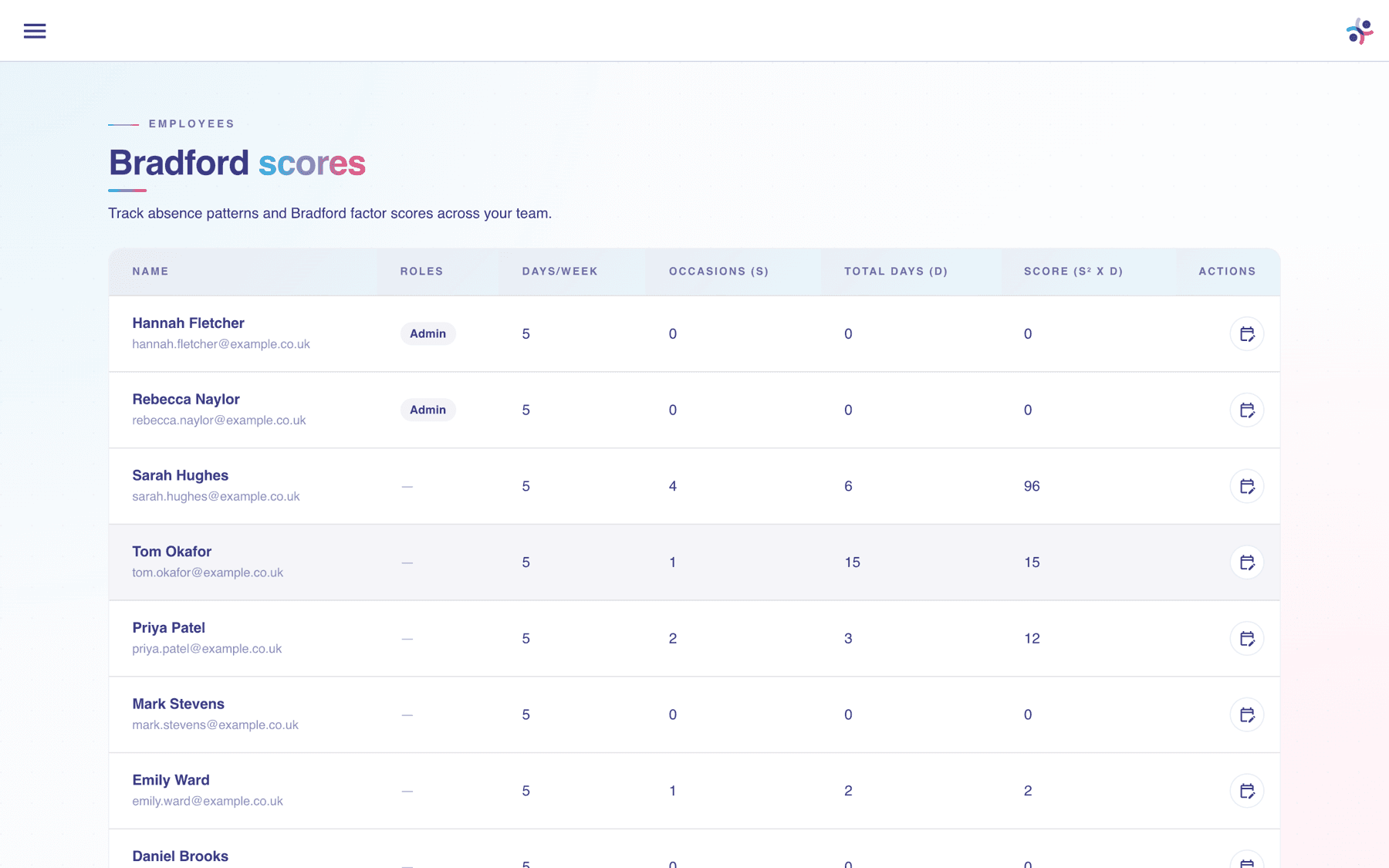Open absence calendar for Mark Stevens

(x=1247, y=714)
